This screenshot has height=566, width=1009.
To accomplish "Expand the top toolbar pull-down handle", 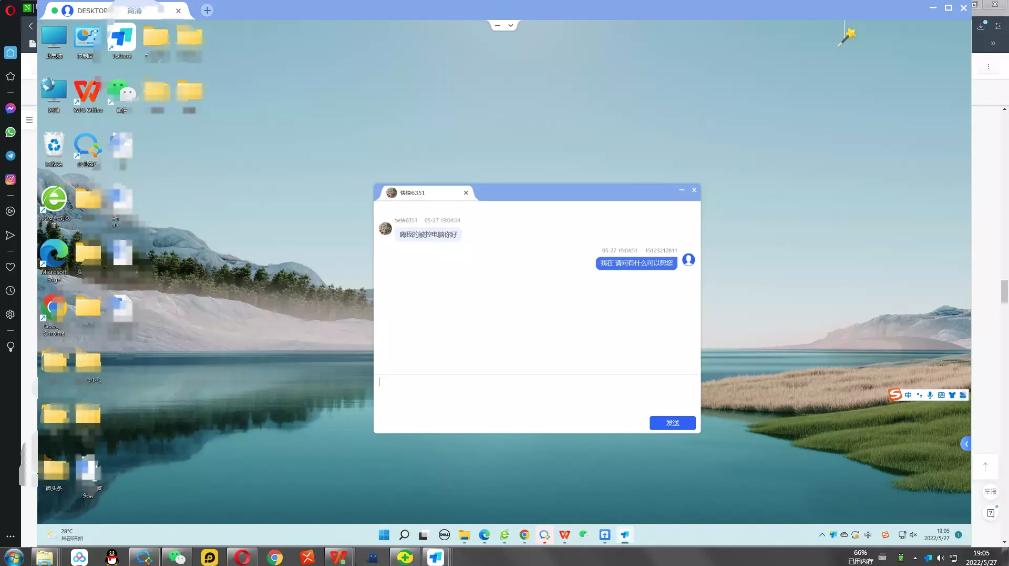I will point(504,25).
